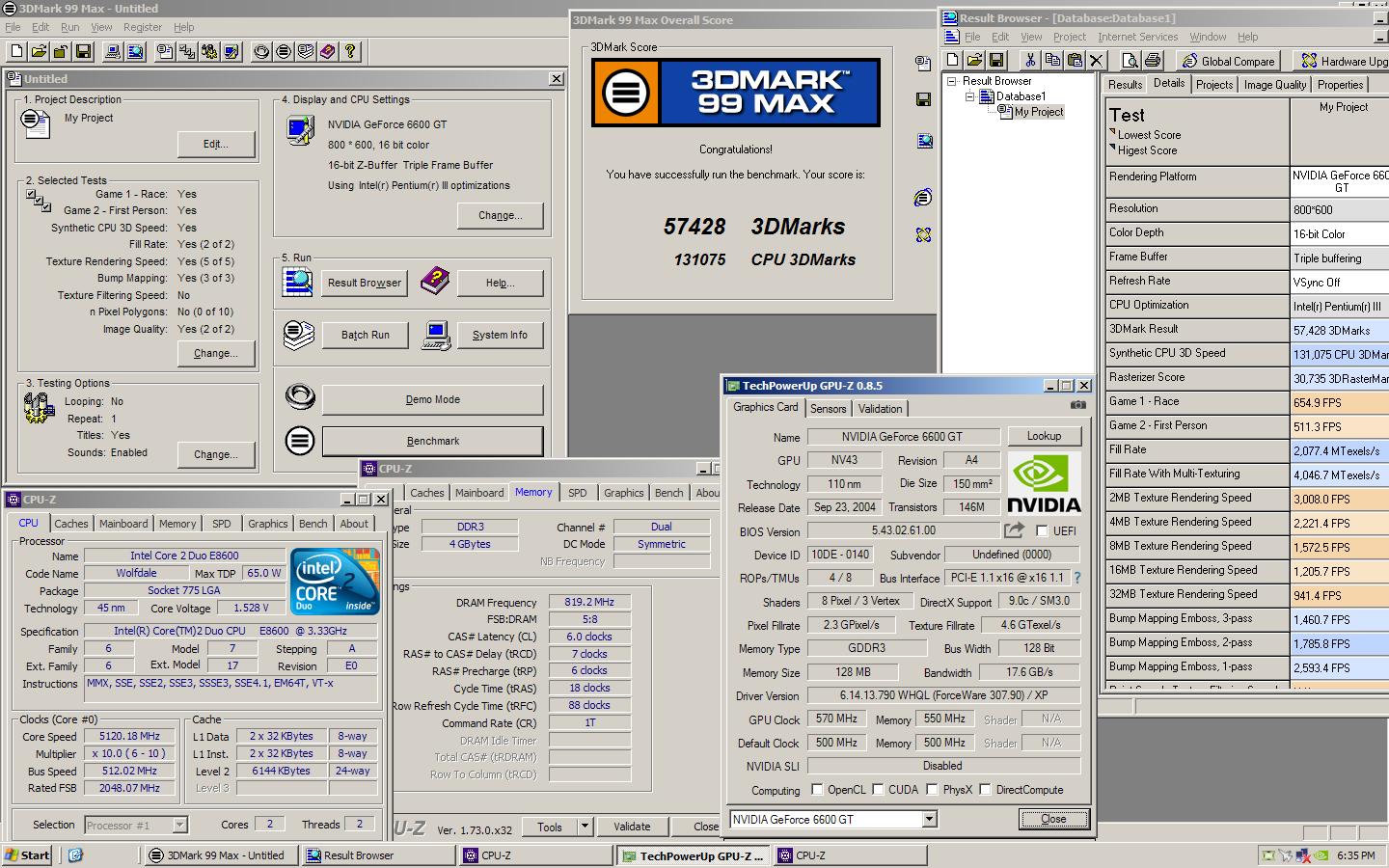The image size is (1389, 868).
Task: Click Batch Run button
Action: [365, 335]
